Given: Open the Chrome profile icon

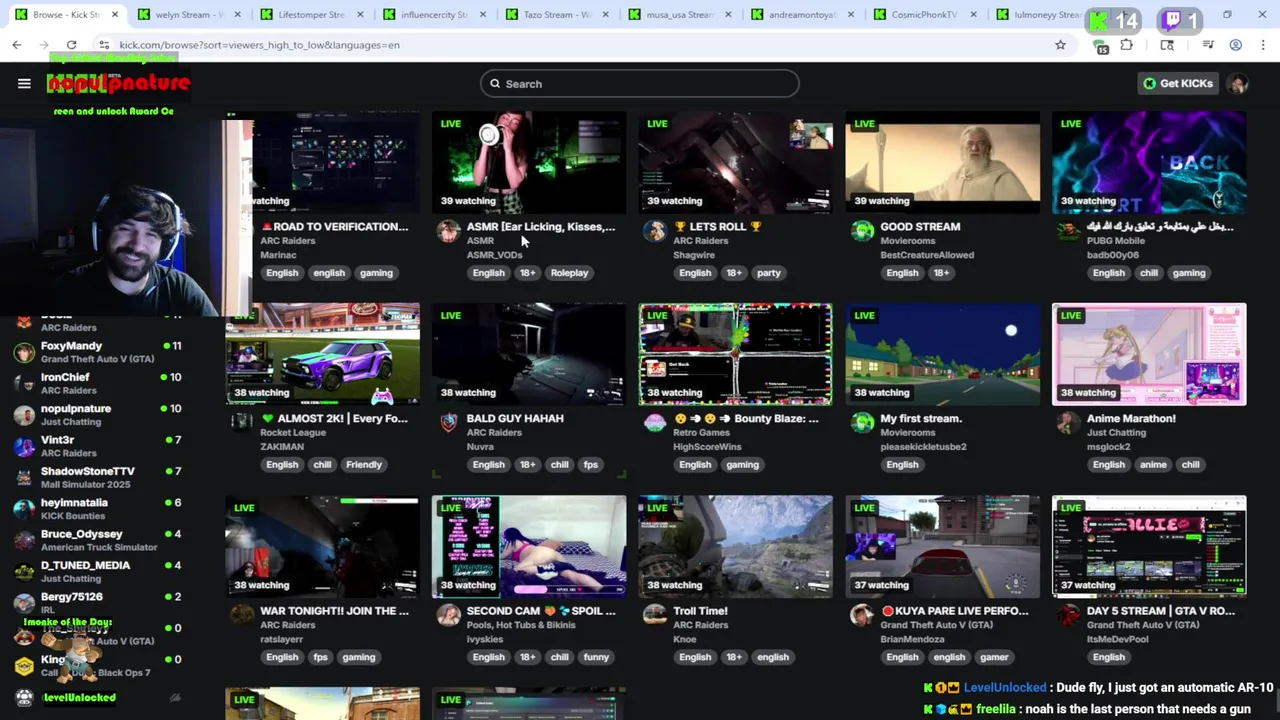Looking at the screenshot, I should (x=1236, y=45).
